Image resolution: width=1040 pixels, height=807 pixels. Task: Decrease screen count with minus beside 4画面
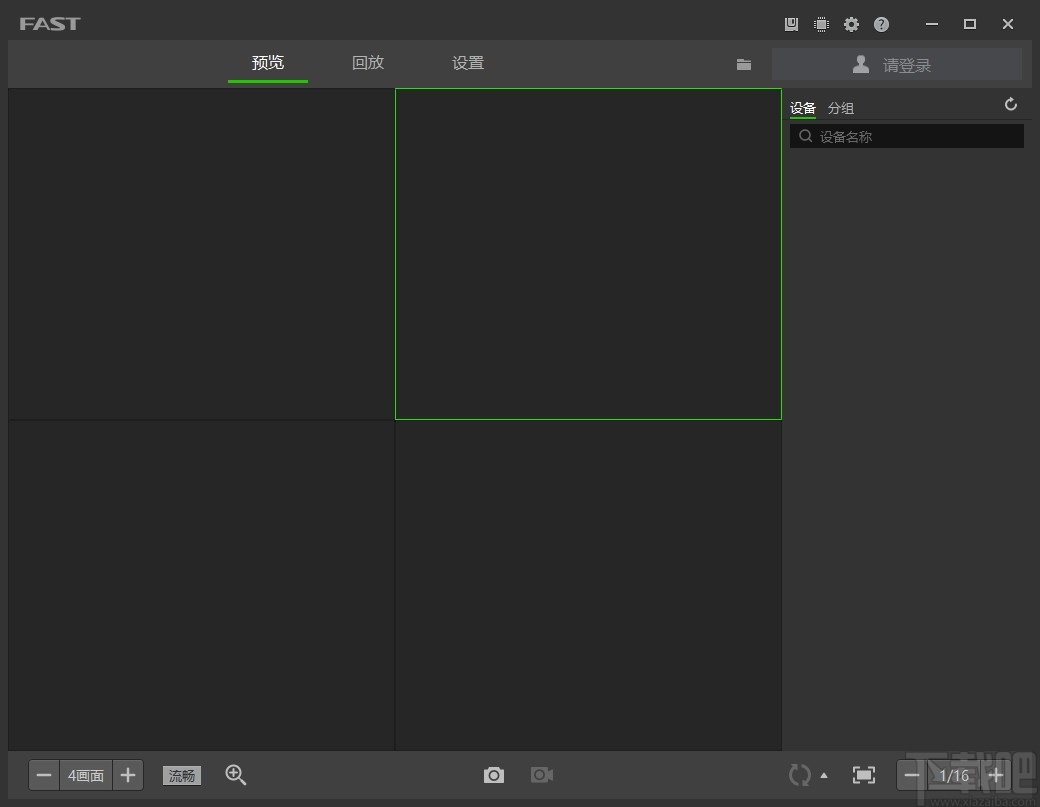point(44,775)
